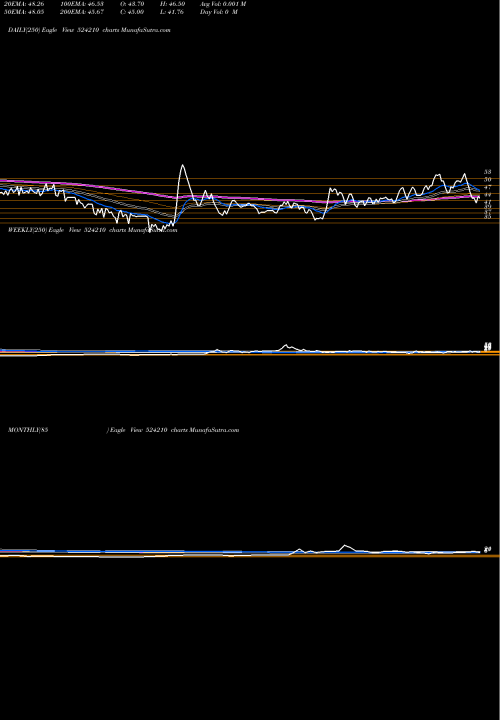Select the high price 'H:' value
500x720 pixels.
point(172,4)
